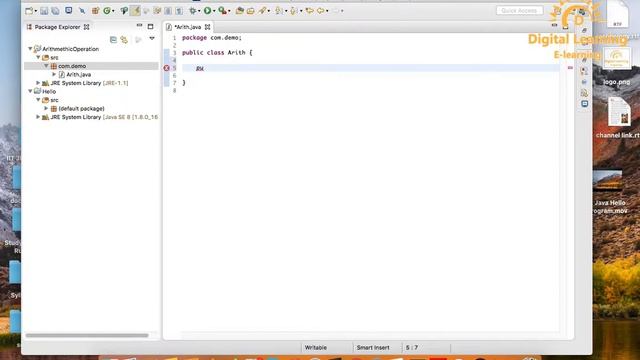The height and width of the screenshot is (360, 640).
Task: Click the error marker on line 5
Action: pos(167,68)
